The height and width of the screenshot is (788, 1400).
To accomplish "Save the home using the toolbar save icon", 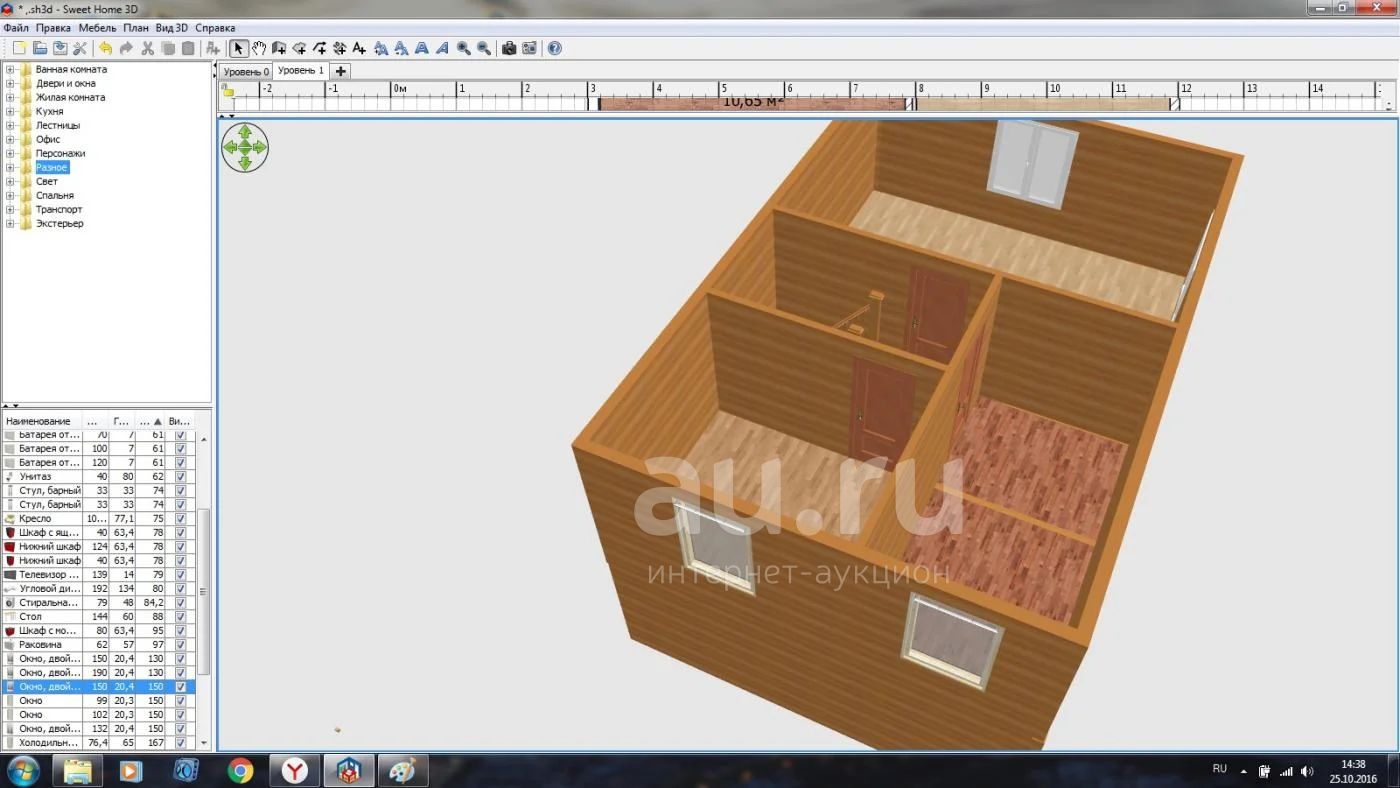I will tap(60, 48).
